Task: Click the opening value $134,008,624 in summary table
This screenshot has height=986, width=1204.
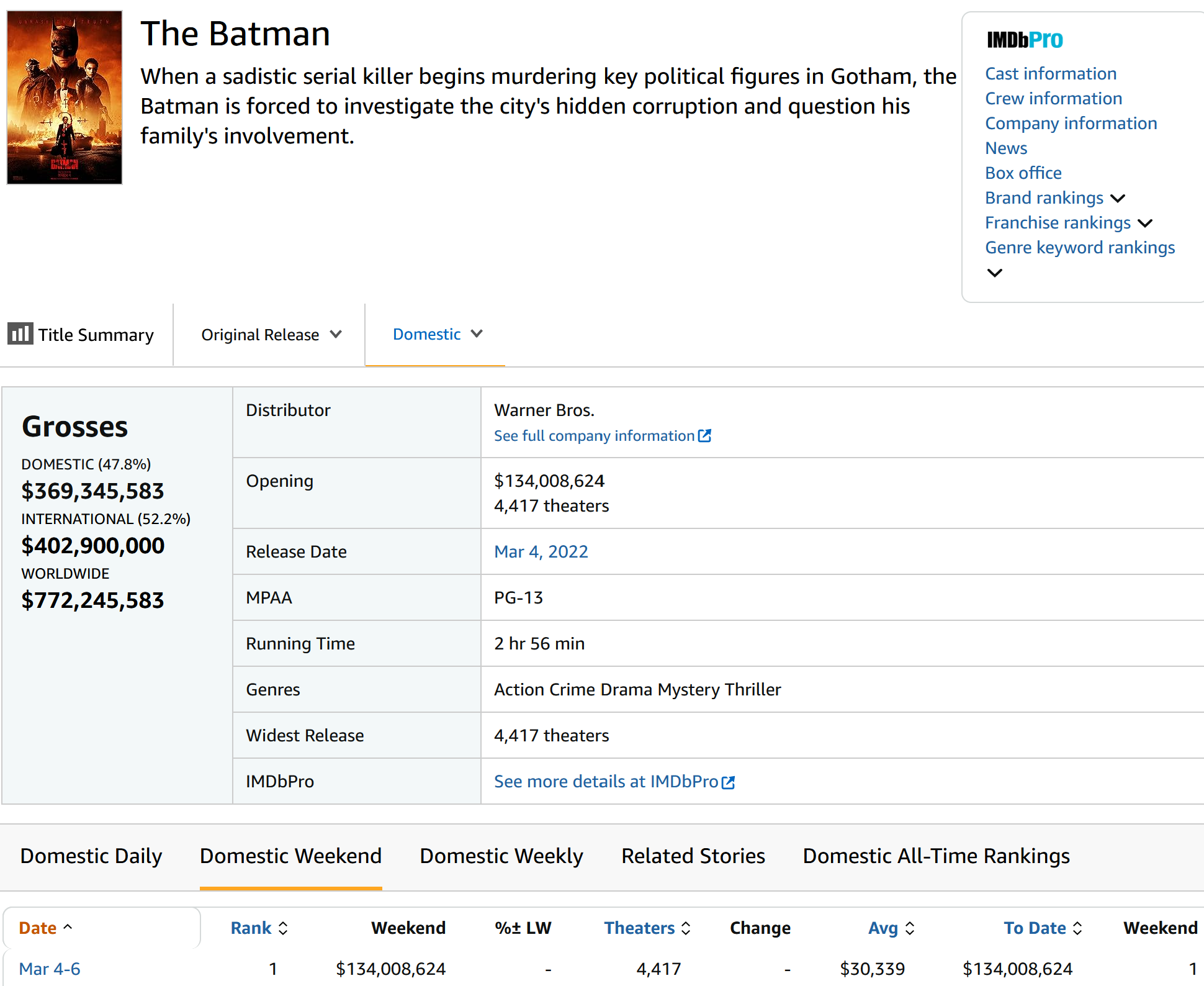Action: click(x=549, y=481)
